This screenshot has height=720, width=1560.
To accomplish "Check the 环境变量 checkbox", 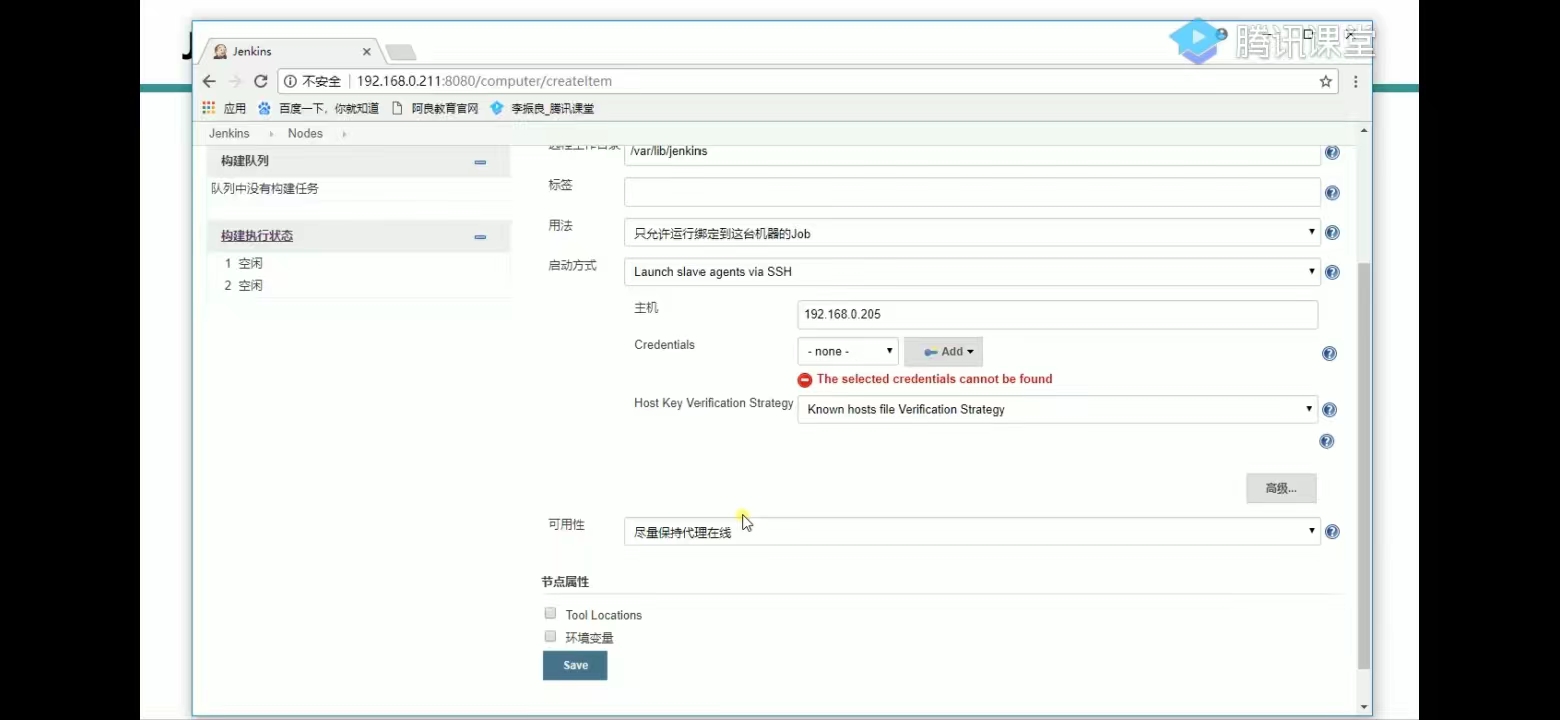I will [x=550, y=636].
